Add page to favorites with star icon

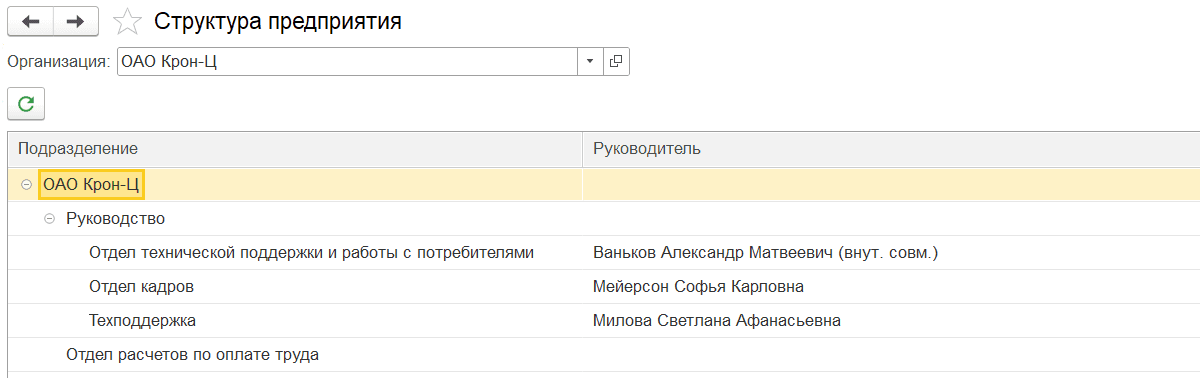[x=126, y=21]
